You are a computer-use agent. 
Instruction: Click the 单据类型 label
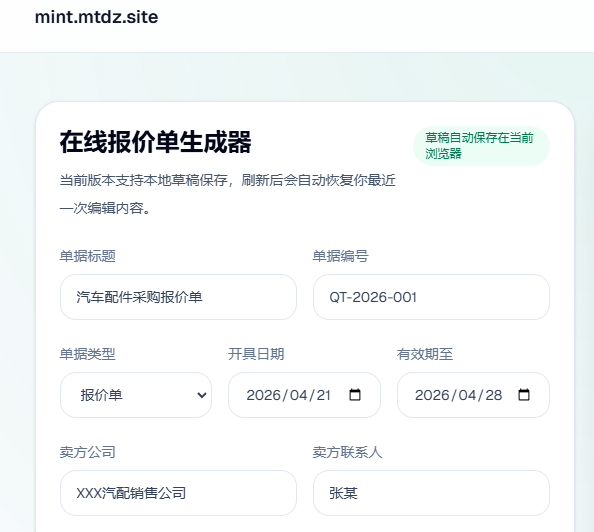click(x=88, y=354)
